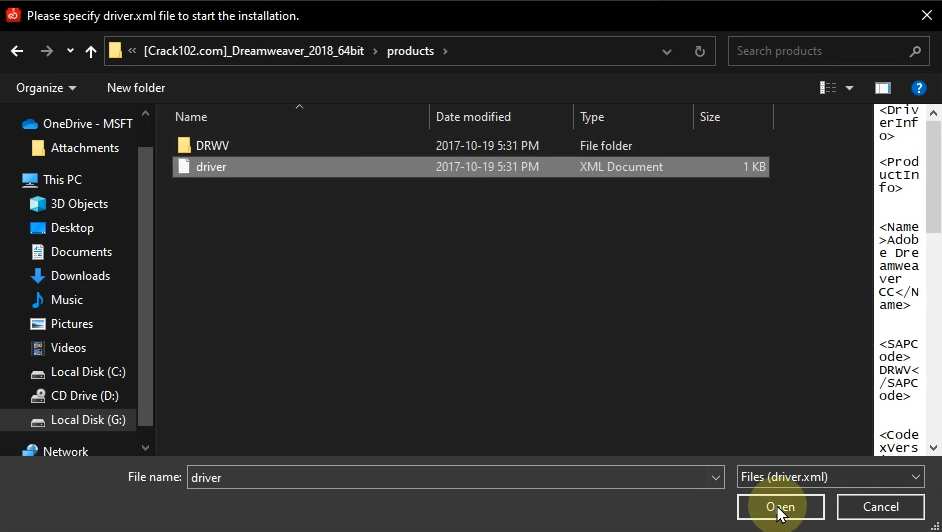The height and width of the screenshot is (532, 942).
Task: Select the Downloads folder in sidebar
Action: click(80, 276)
